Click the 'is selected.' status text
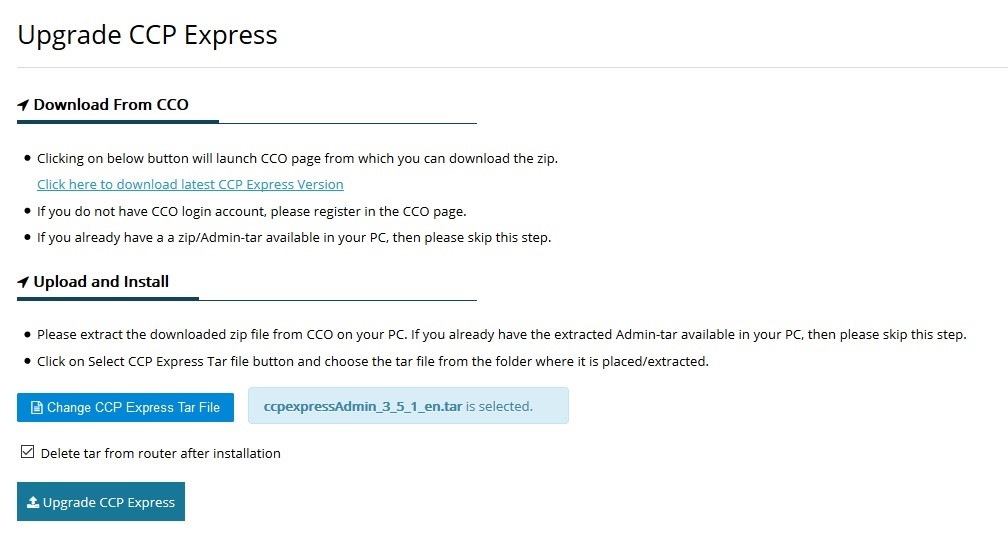The width and height of the screenshot is (1008, 549). pos(499,406)
